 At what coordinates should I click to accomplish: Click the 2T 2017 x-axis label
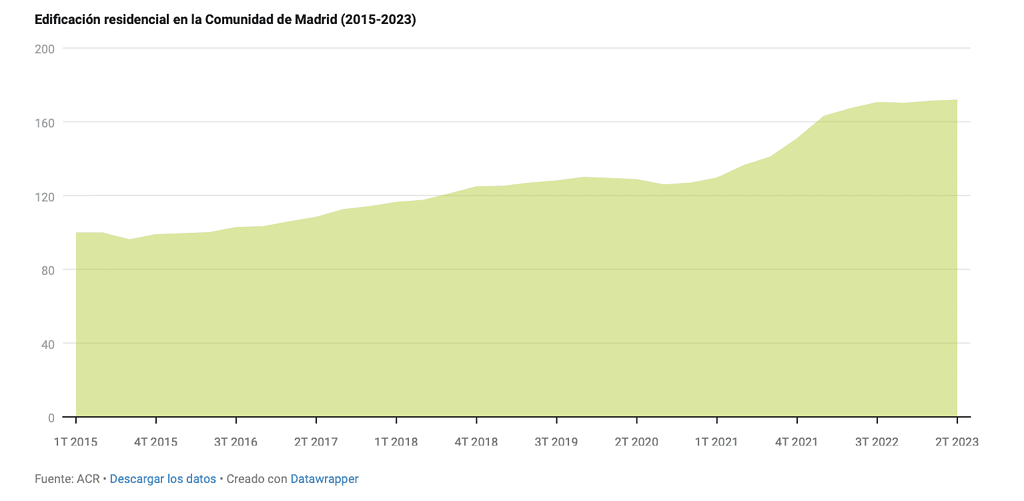pos(316,441)
